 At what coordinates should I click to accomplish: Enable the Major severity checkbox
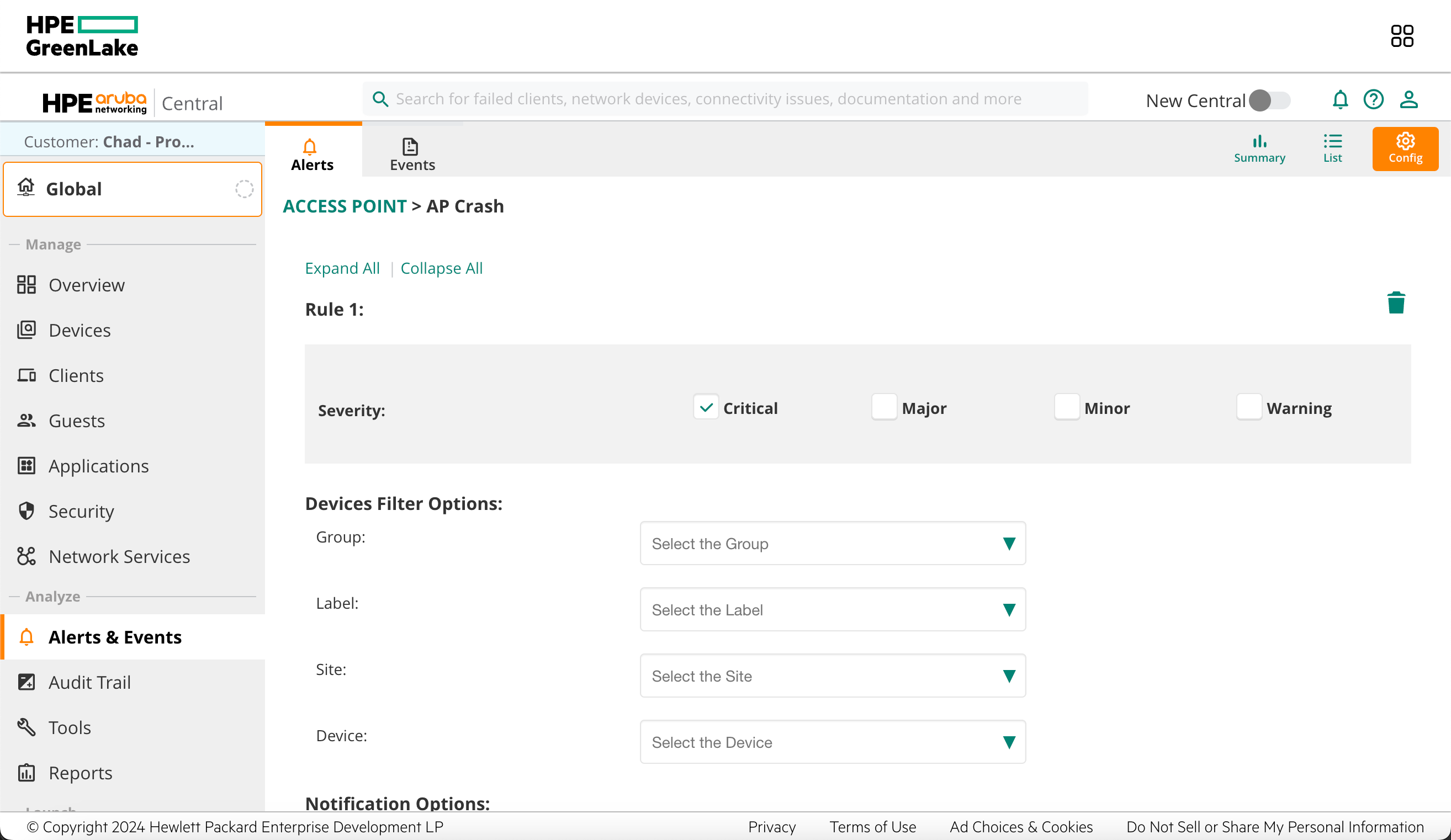(885, 407)
